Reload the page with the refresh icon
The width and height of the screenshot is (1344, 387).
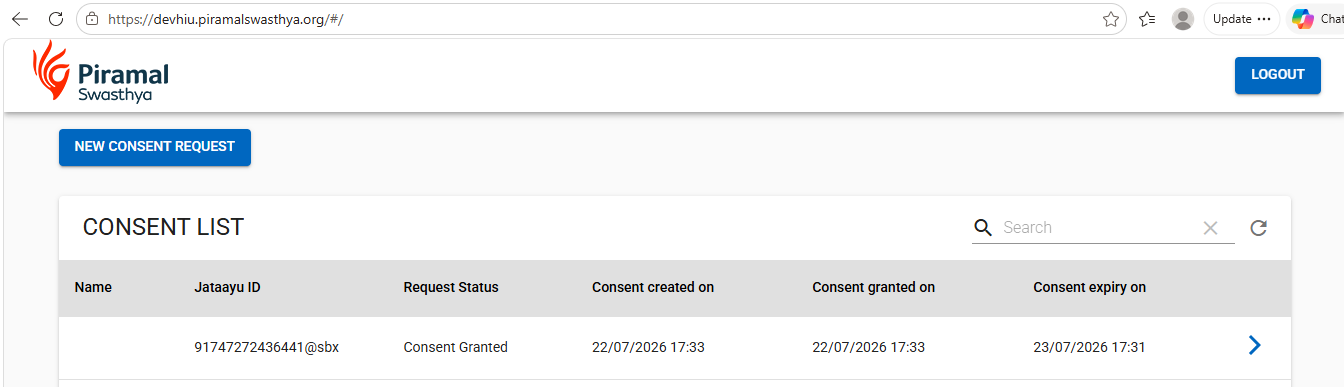(x=56, y=19)
